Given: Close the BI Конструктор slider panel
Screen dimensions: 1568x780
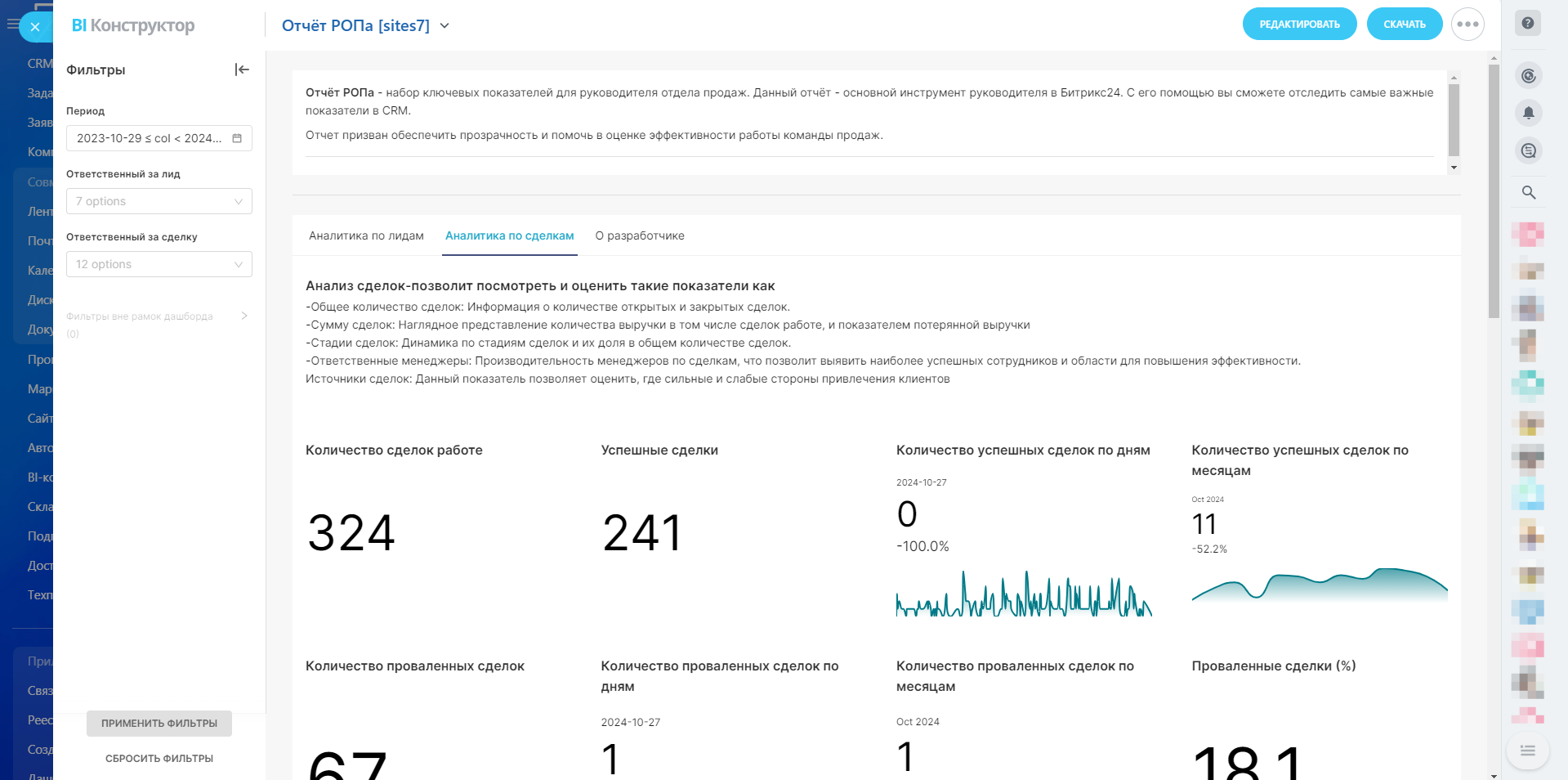Looking at the screenshot, I should point(34,27).
